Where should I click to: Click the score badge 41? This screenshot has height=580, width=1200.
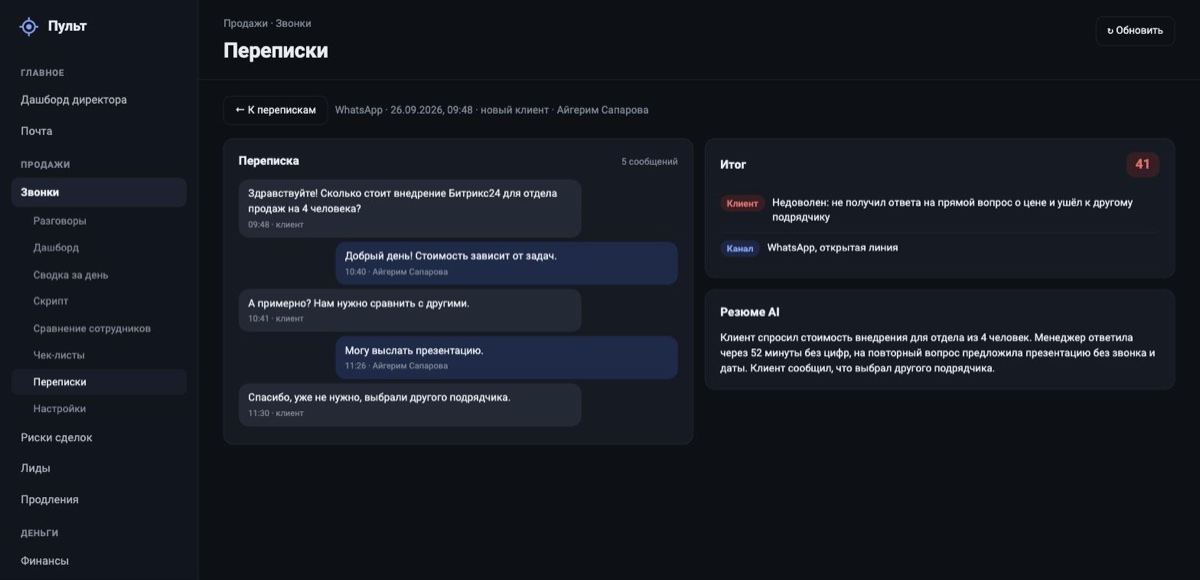(x=1142, y=165)
